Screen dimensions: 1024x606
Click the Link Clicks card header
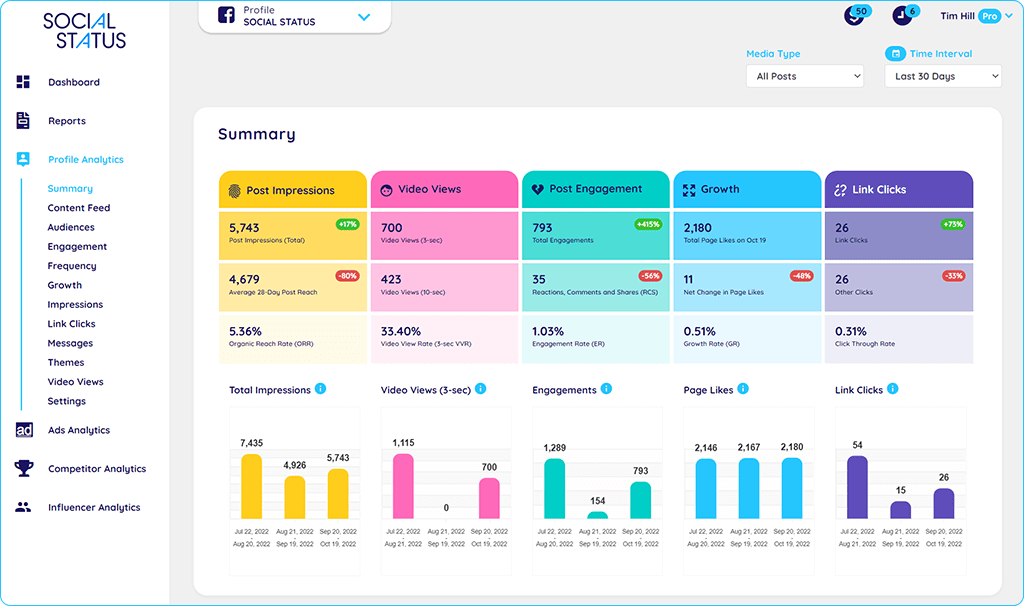[898, 189]
